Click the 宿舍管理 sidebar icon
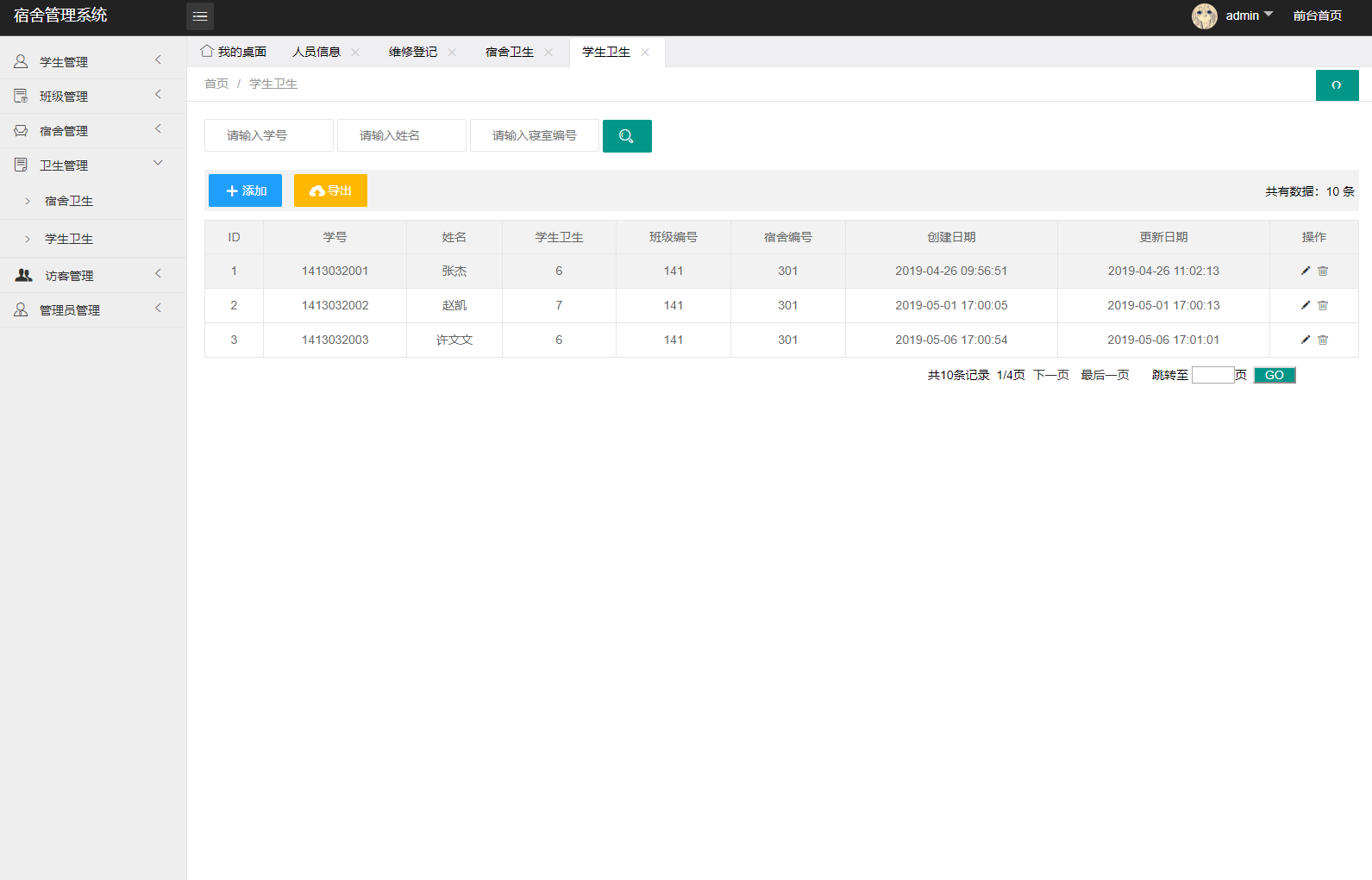The width and height of the screenshot is (1372, 880). coord(21,130)
